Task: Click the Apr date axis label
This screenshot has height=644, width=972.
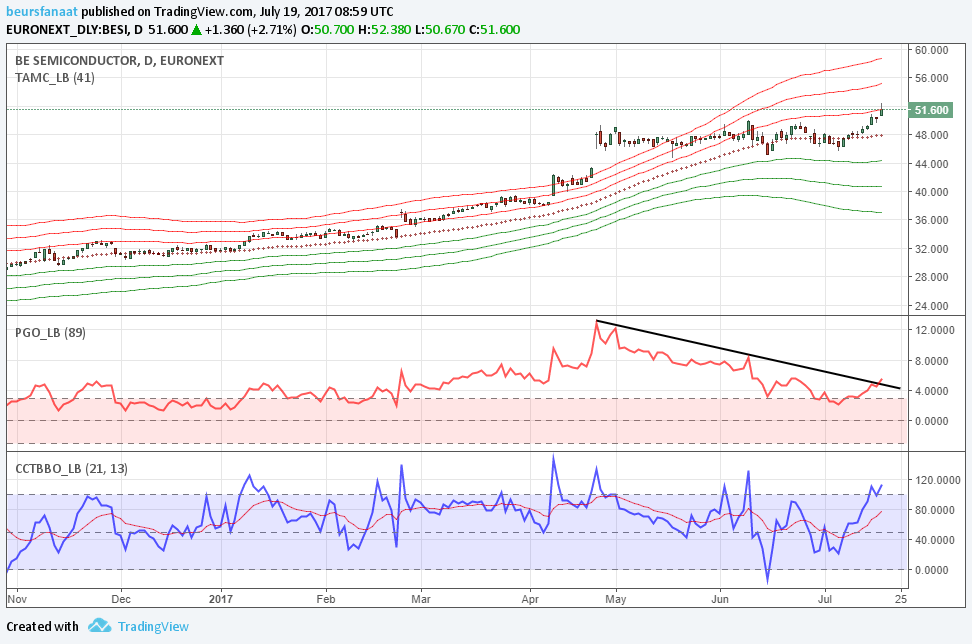Action: click(x=530, y=599)
